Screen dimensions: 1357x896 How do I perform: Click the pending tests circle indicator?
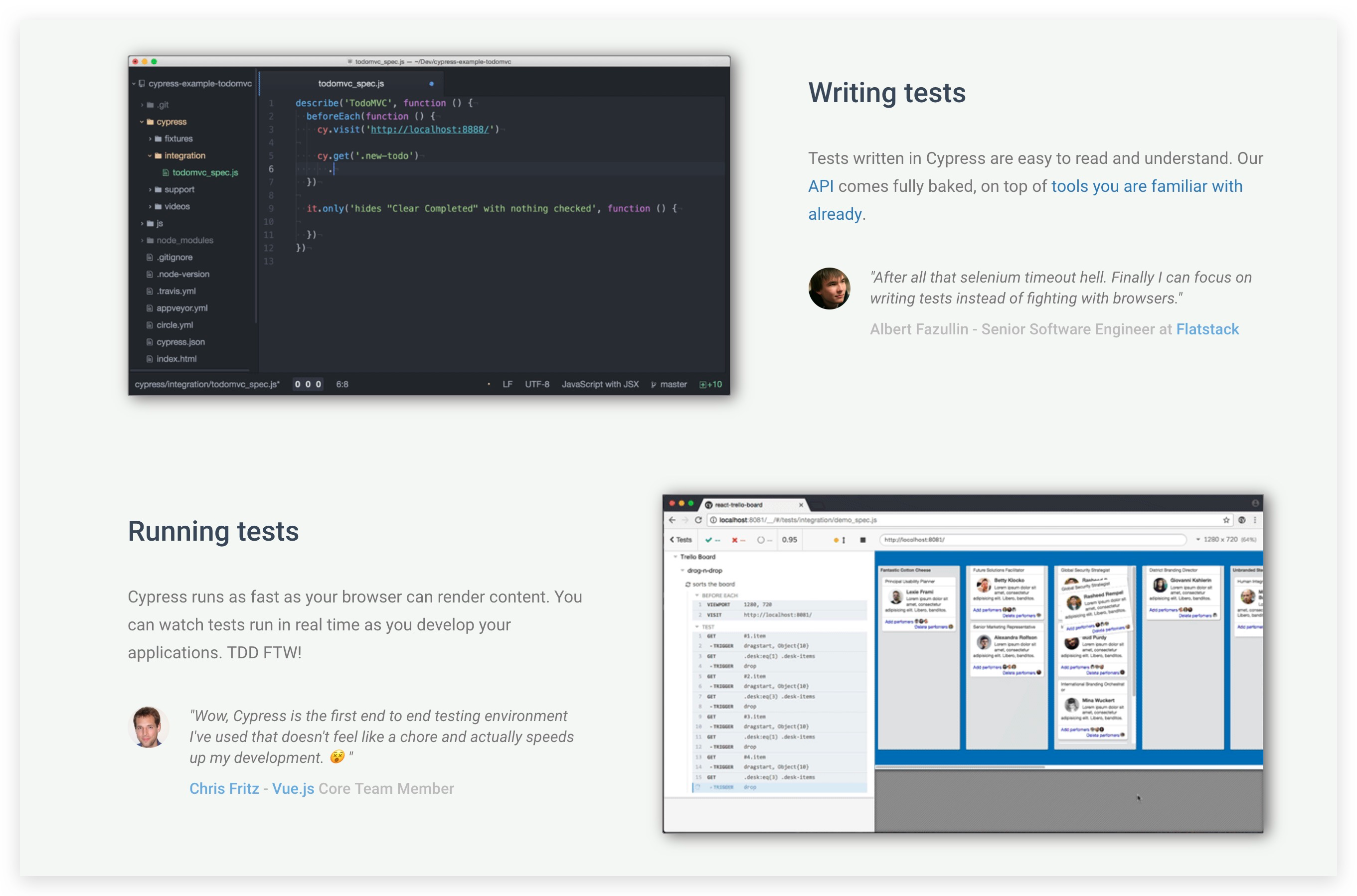pos(760,540)
